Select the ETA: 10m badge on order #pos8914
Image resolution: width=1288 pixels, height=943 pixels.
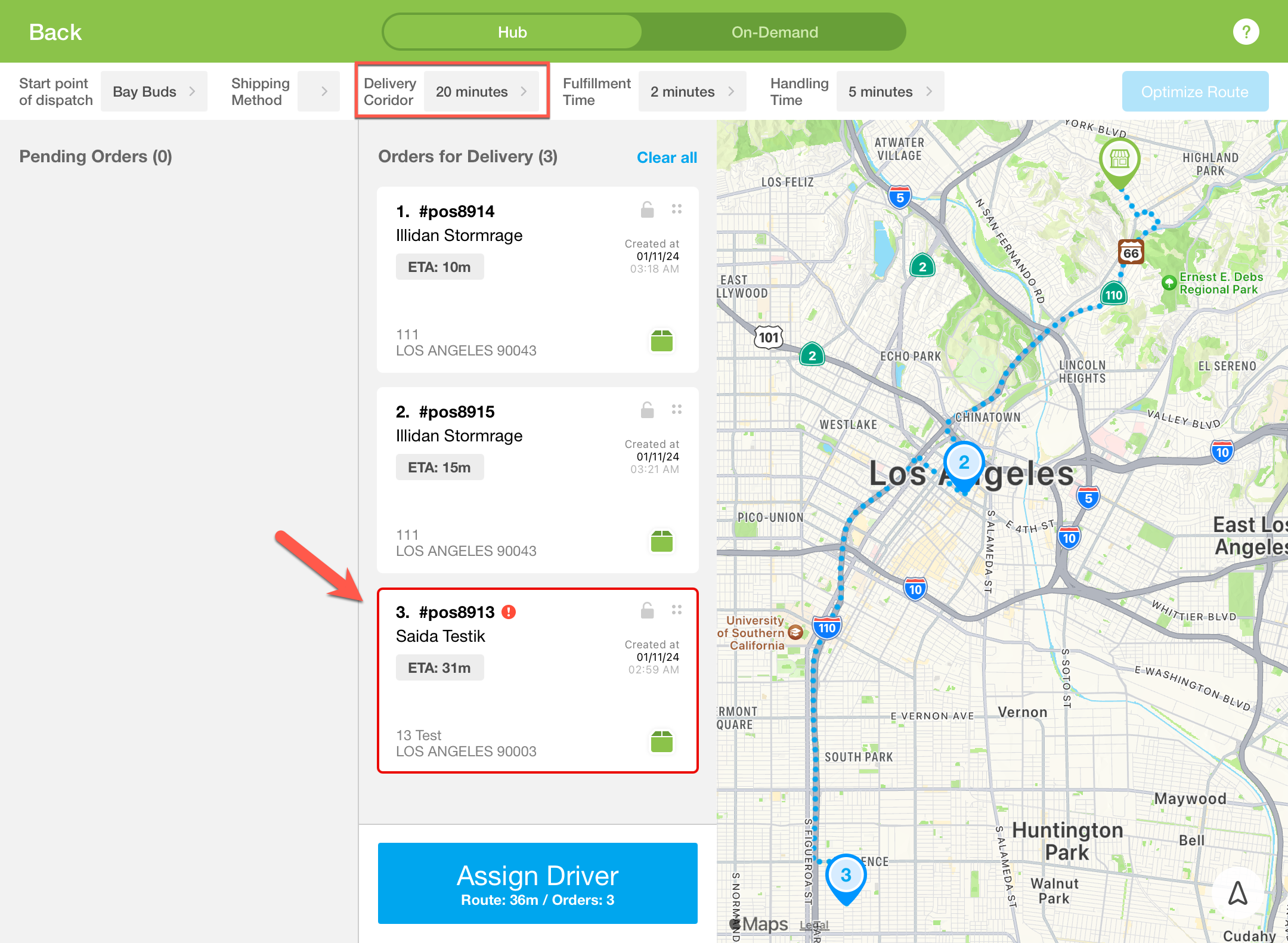(x=439, y=267)
